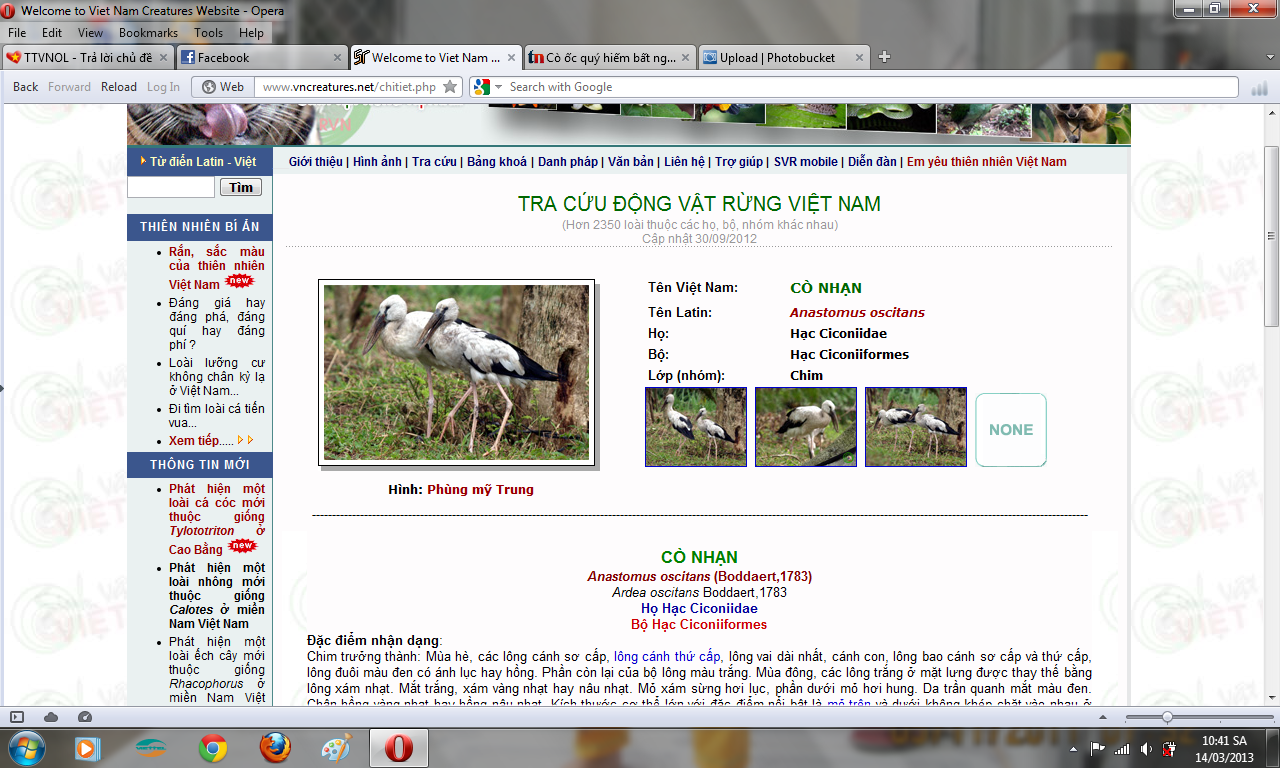1280x768 pixels.
Task: Open the Tylototriton cá cóc news link
Action: click(x=217, y=519)
